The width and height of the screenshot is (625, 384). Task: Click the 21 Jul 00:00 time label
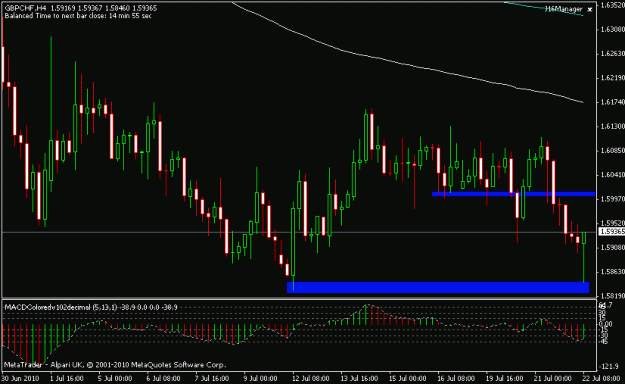click(x=553, y=378)
